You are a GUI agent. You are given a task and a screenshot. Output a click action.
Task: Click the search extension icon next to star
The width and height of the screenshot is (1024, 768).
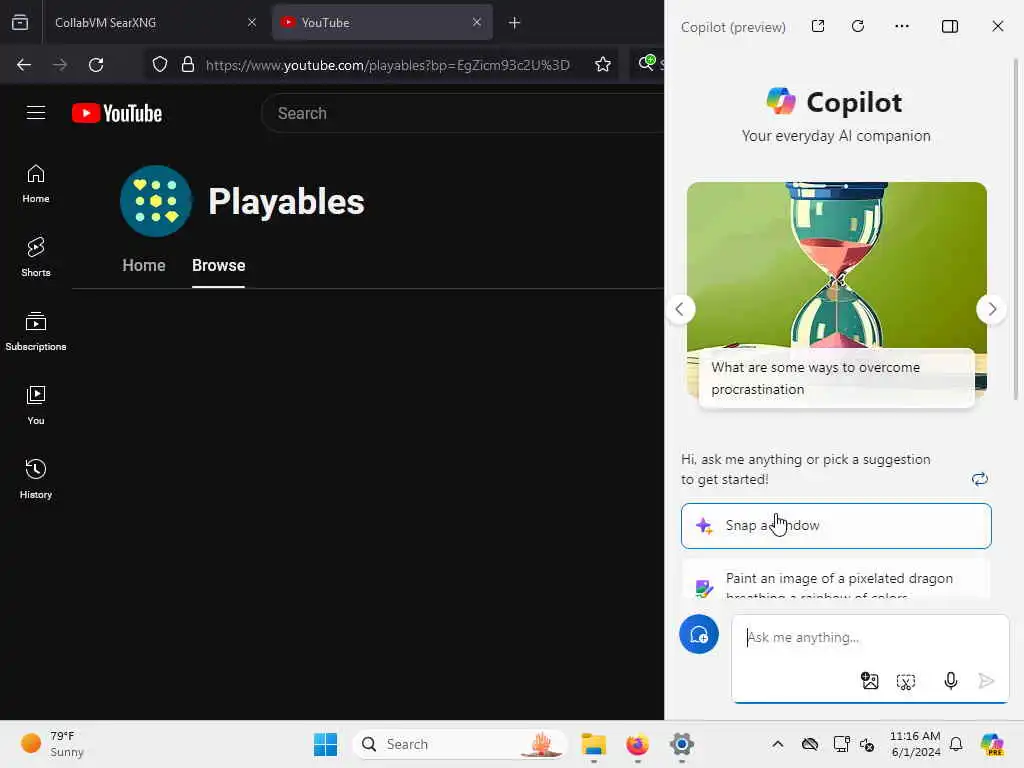647,63
